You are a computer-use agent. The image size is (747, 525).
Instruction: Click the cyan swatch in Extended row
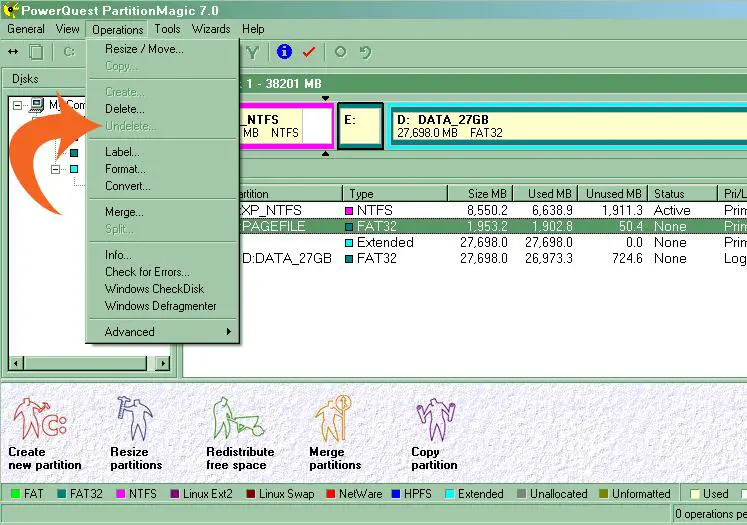349,243
